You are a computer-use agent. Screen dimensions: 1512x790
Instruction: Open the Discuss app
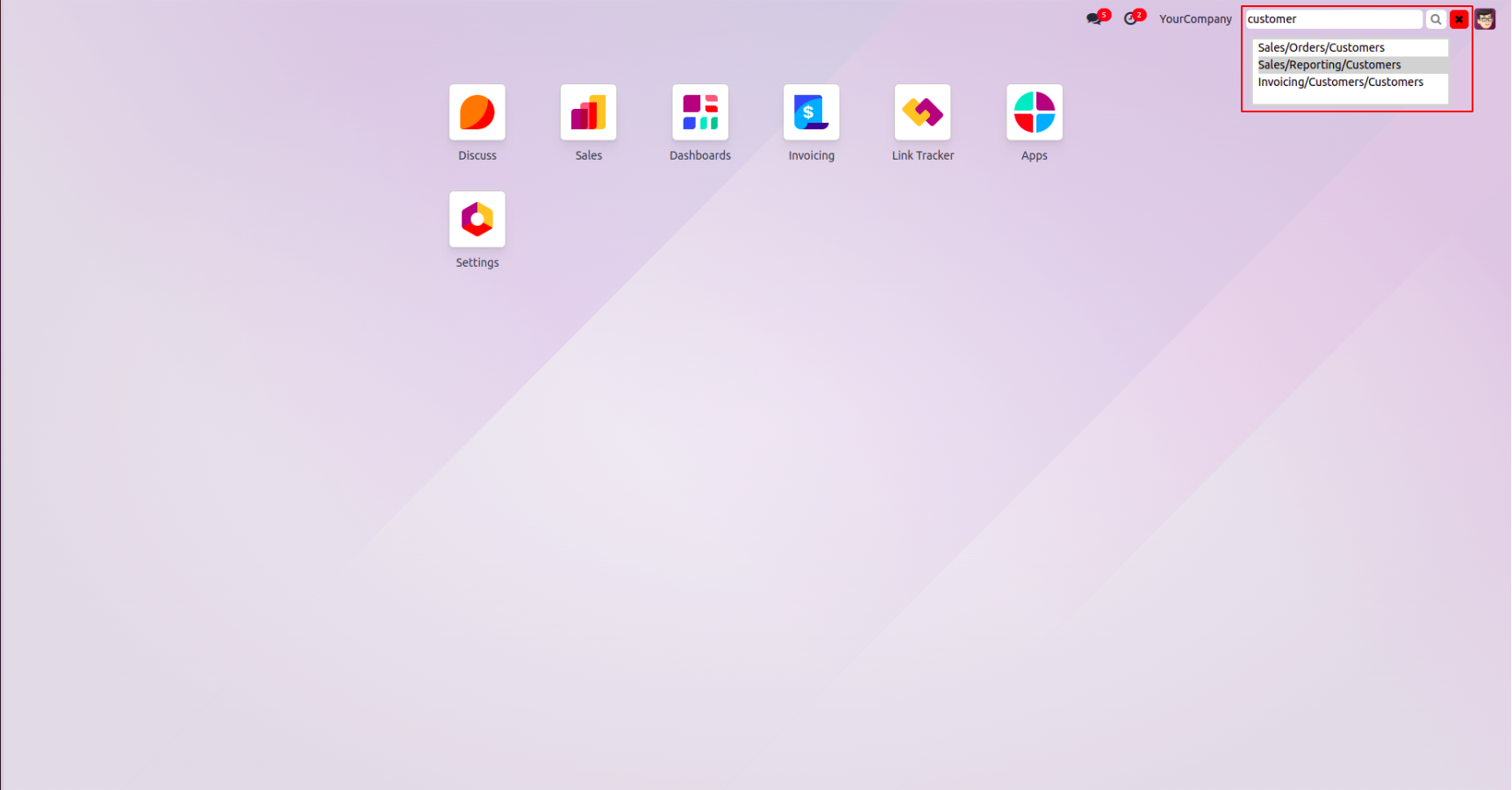[477, 112]
